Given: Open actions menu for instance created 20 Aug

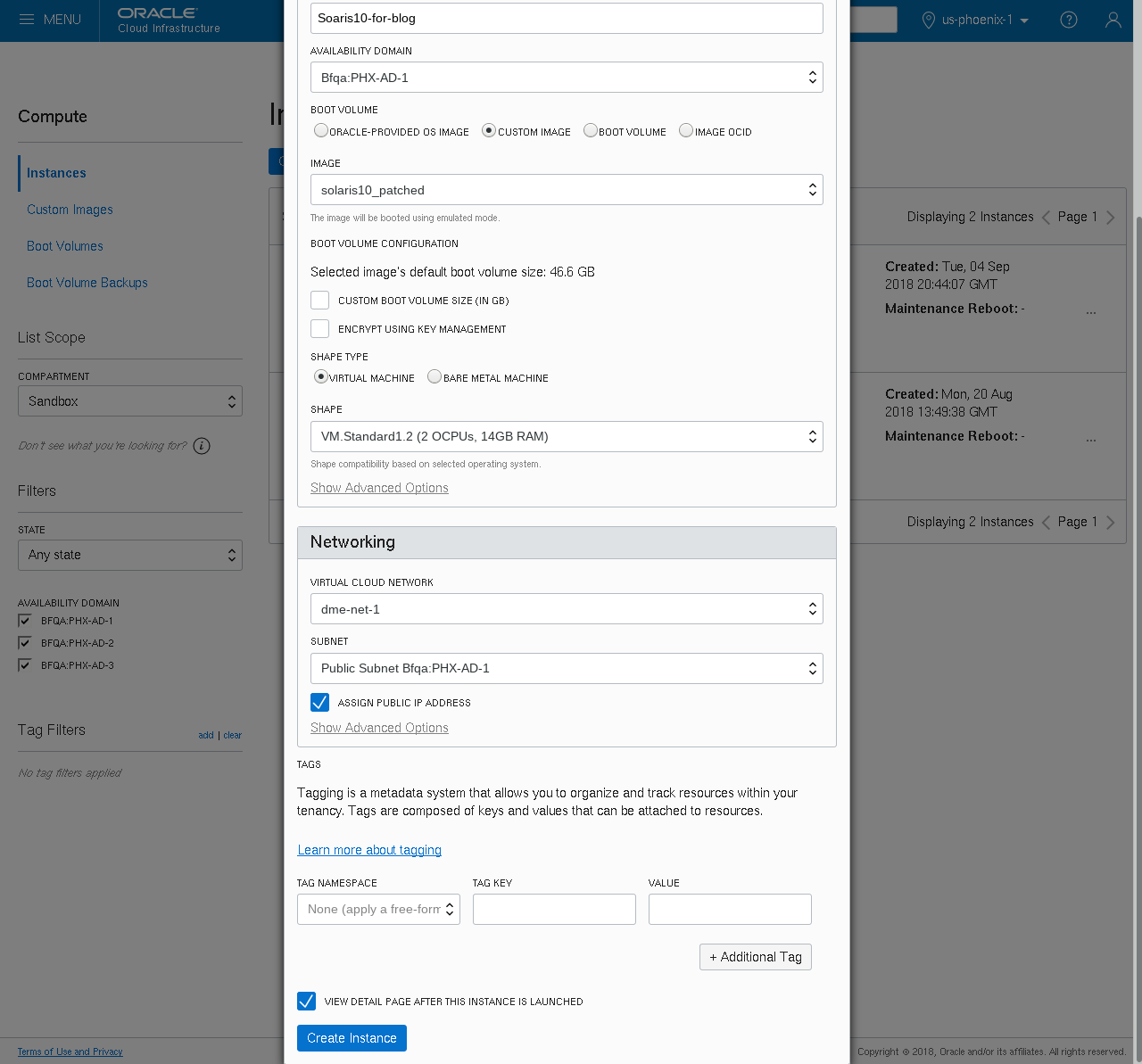Looking at the screenshot, I should (1091, 441).
